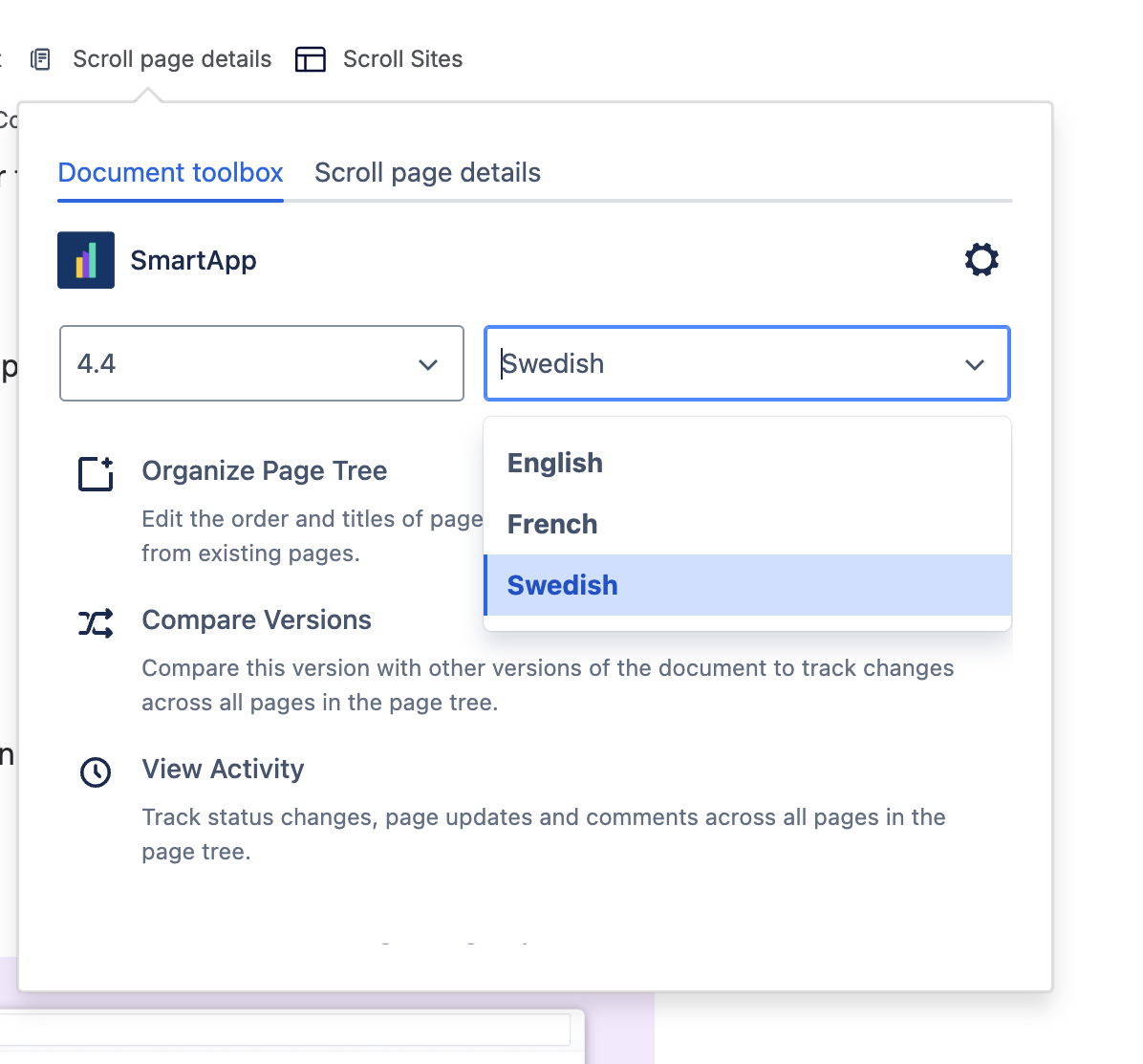This screenshot has width=1143, height=1064.
Task: Click the View Activity clock icon
Action: pyautogui.click(x=96, y=771)
